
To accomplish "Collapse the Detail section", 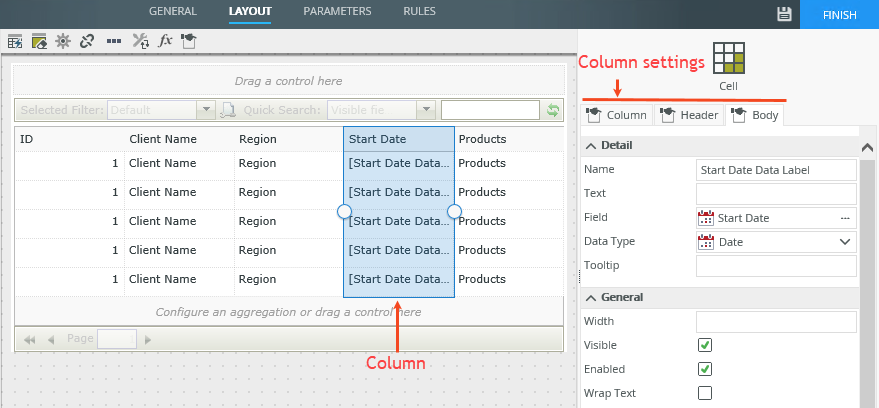I will pyautogui.click(x=590, y=146).
